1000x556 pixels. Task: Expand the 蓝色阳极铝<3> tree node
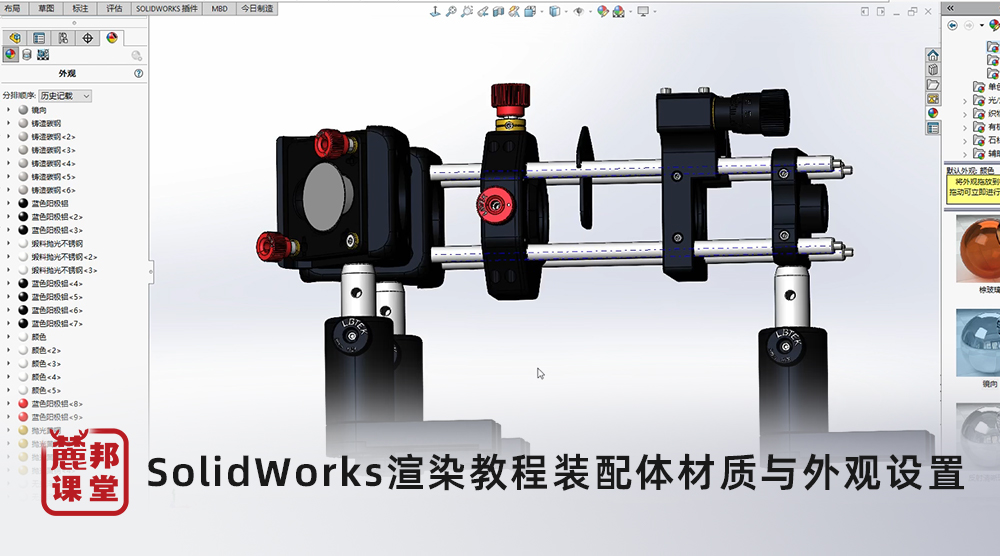[x=8, y=230]
